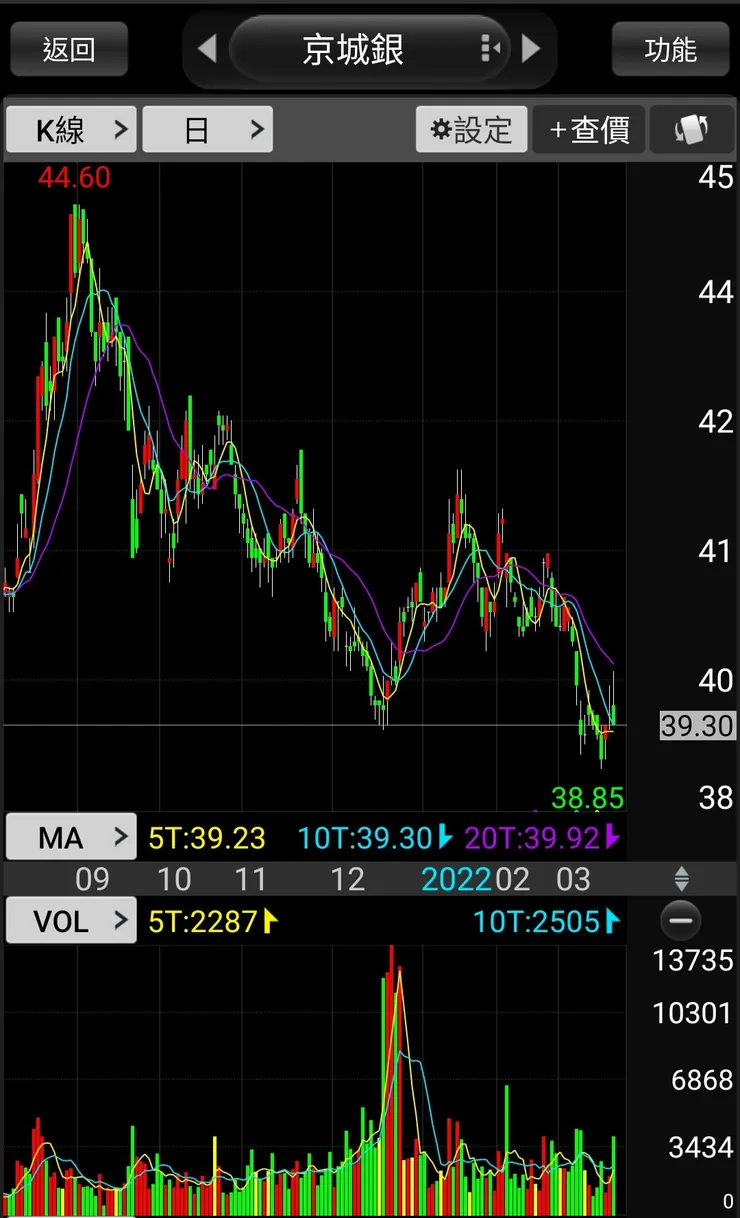Open stock list icon beside 京城銀
Screen dimensions: 740x1218
pos(489,48)
